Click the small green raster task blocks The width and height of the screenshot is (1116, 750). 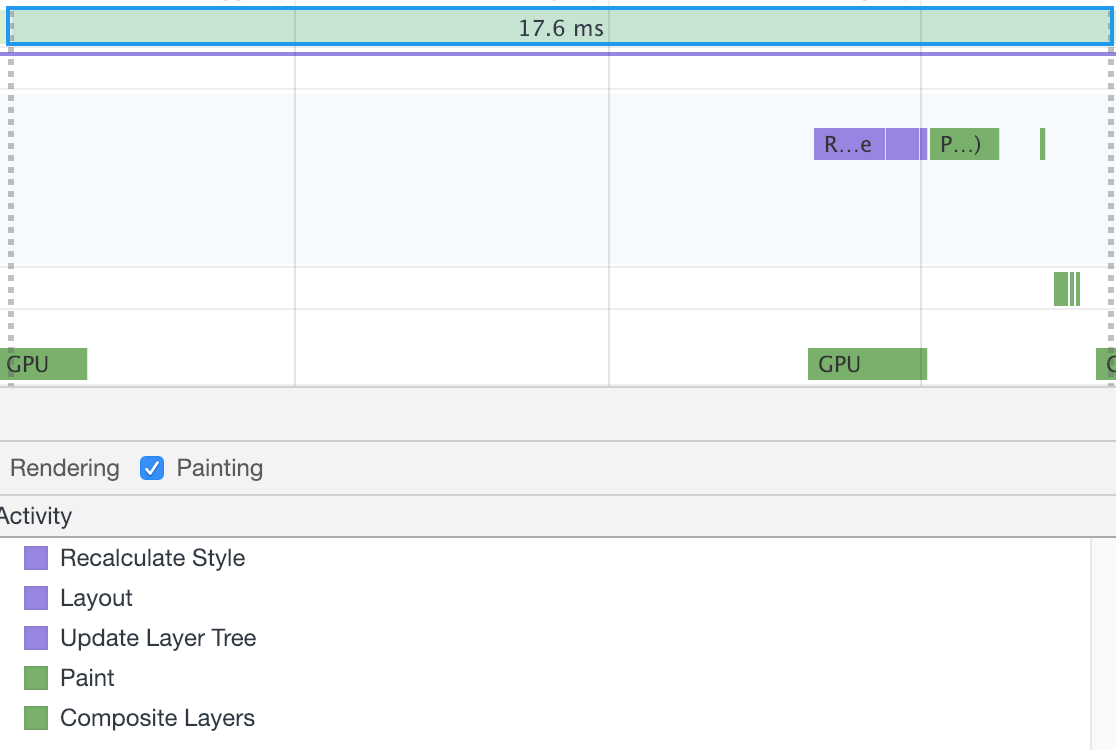[x=1067, y=289]
